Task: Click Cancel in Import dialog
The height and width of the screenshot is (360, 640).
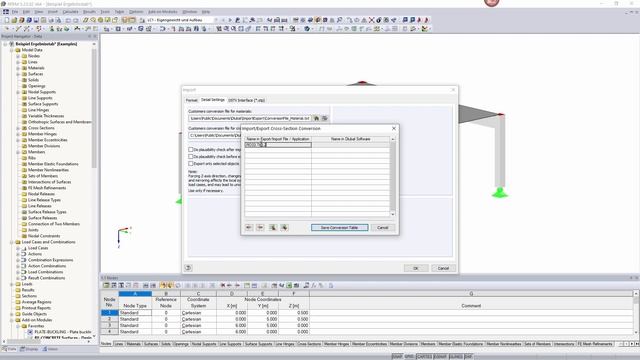Action: pos(443,268)
